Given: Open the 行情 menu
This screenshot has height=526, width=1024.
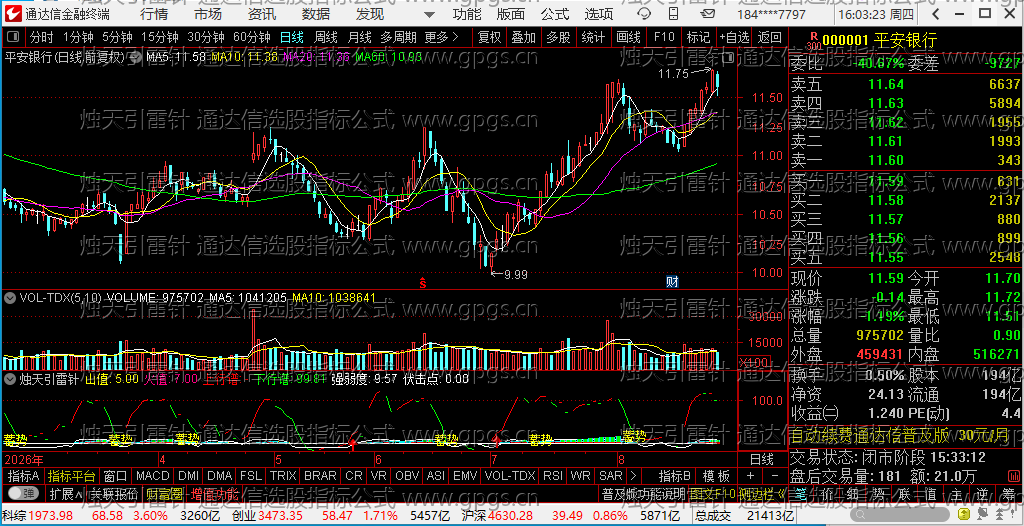Looking at the screenshot, I should 153,14.
